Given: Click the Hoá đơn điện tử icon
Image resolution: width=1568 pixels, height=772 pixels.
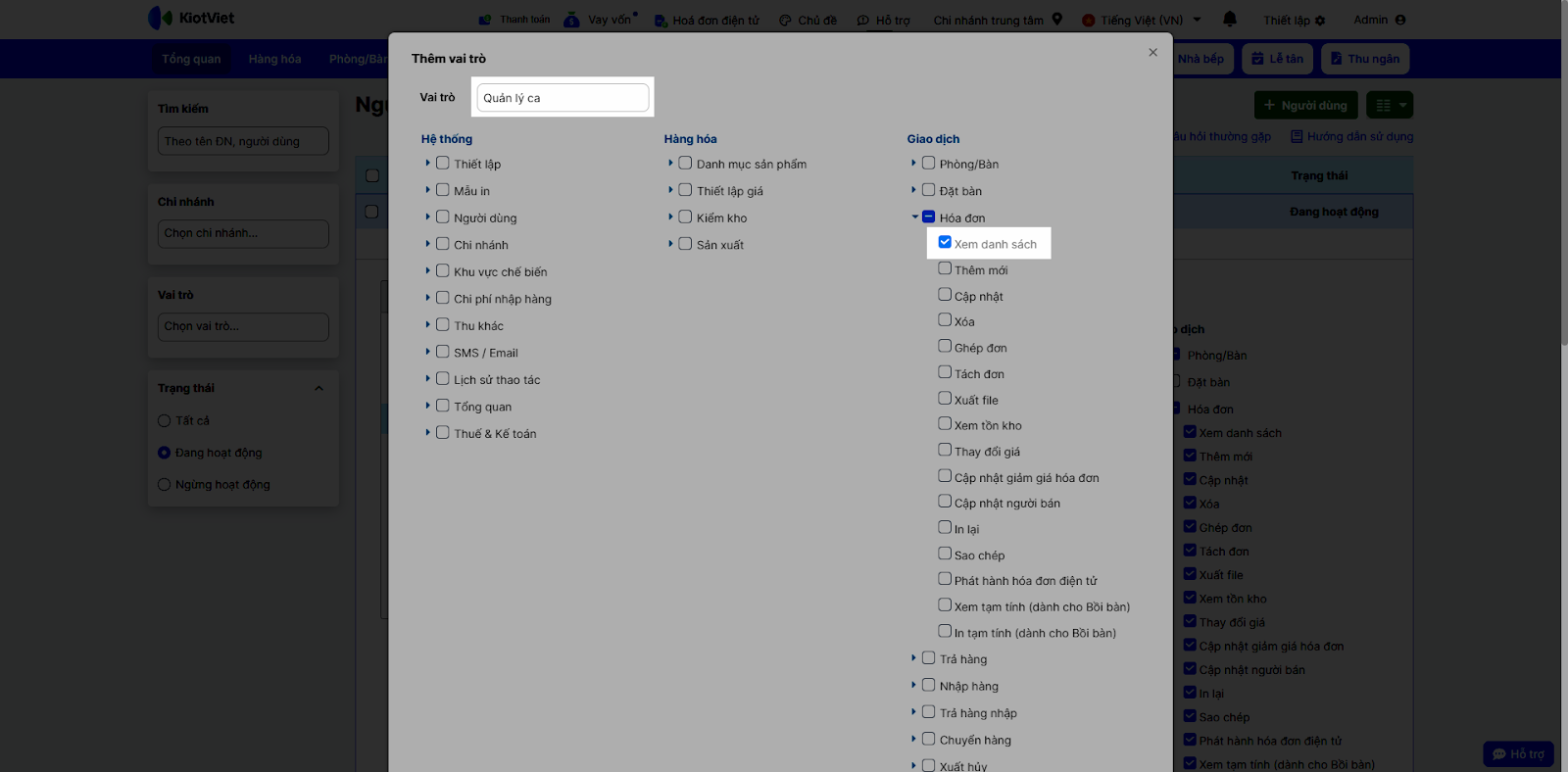Looking at the screenshot, I should 661,21.
